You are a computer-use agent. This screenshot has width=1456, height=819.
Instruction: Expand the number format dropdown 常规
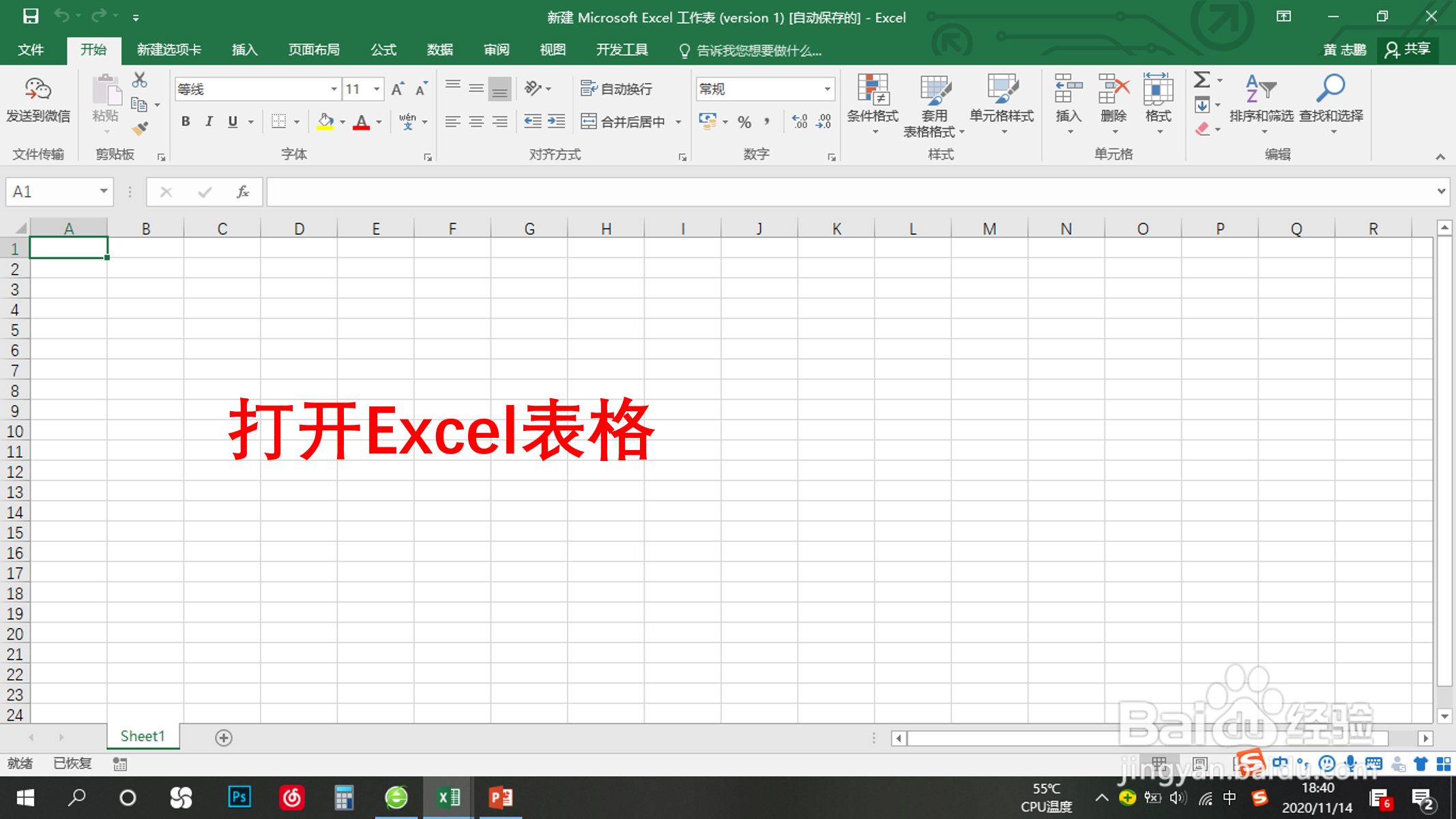click(x=827, y=89)
